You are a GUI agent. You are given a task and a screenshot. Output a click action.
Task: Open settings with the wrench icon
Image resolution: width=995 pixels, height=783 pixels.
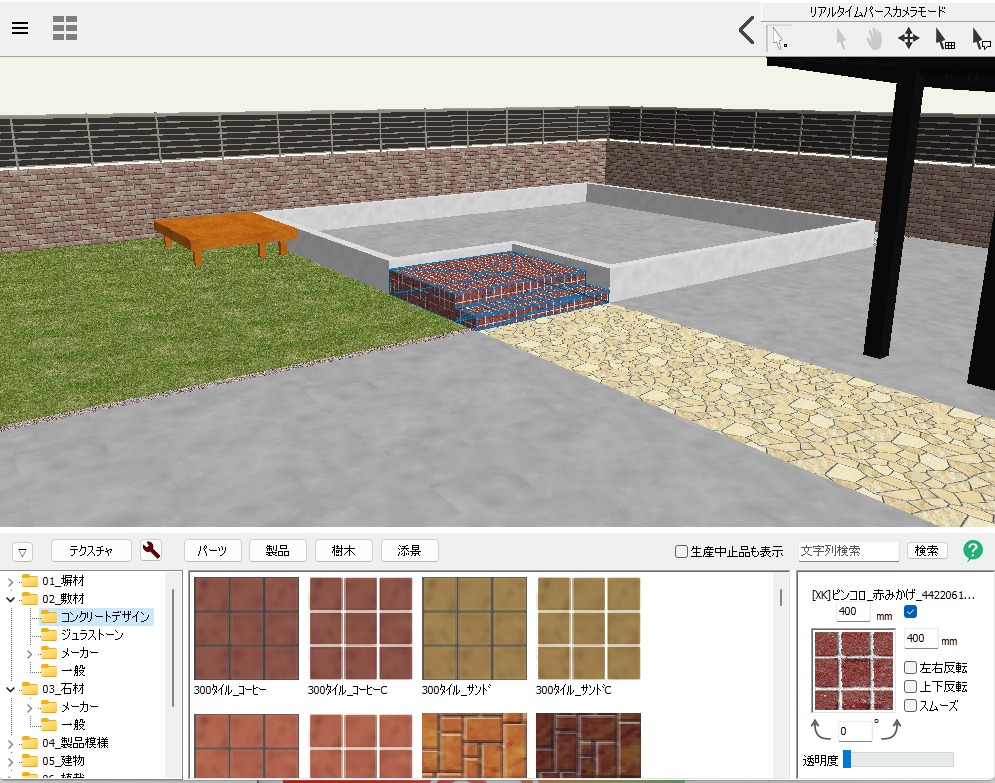[x=151, y=550]
